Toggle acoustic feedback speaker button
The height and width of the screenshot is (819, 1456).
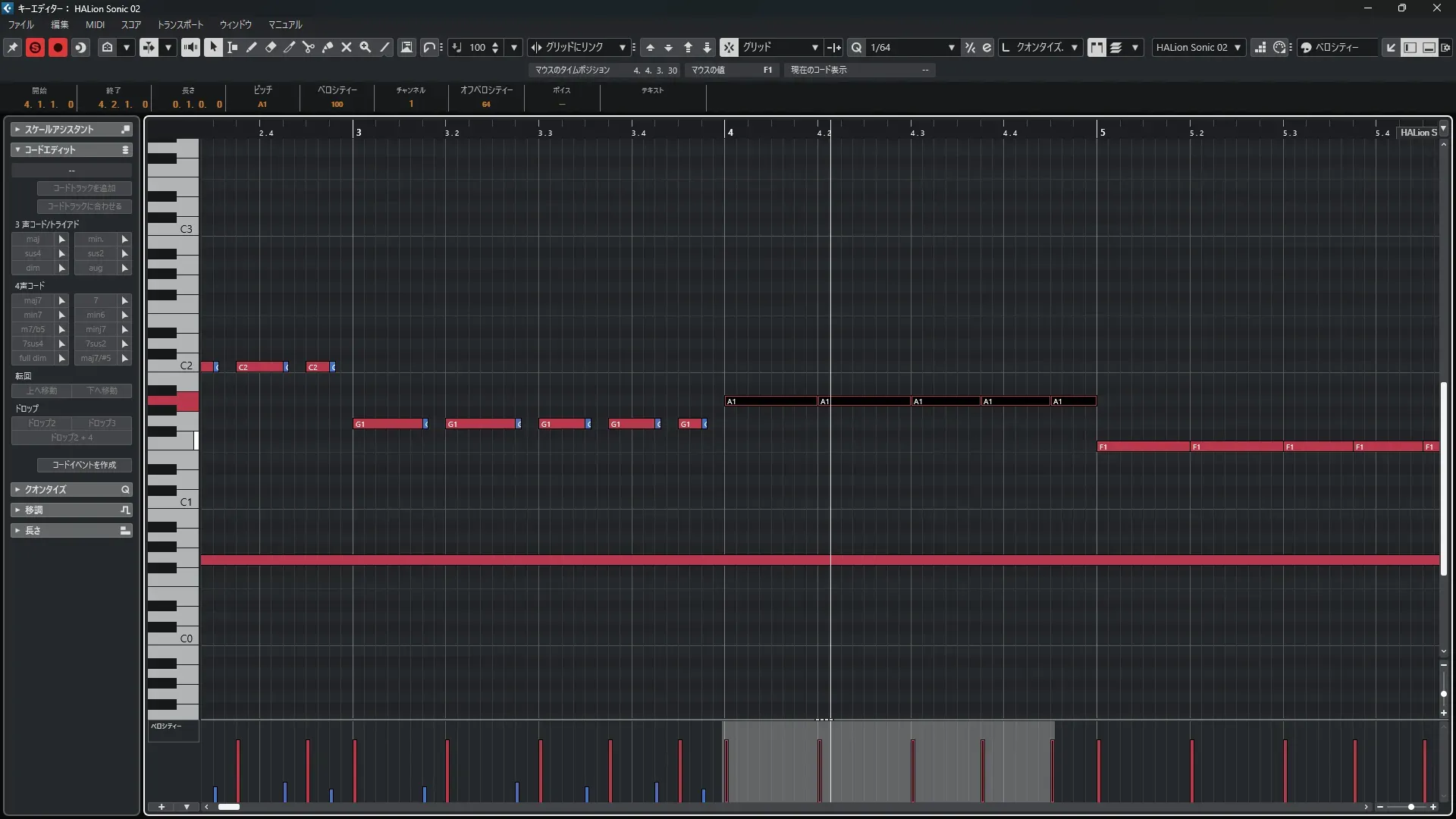click(190, 47)
